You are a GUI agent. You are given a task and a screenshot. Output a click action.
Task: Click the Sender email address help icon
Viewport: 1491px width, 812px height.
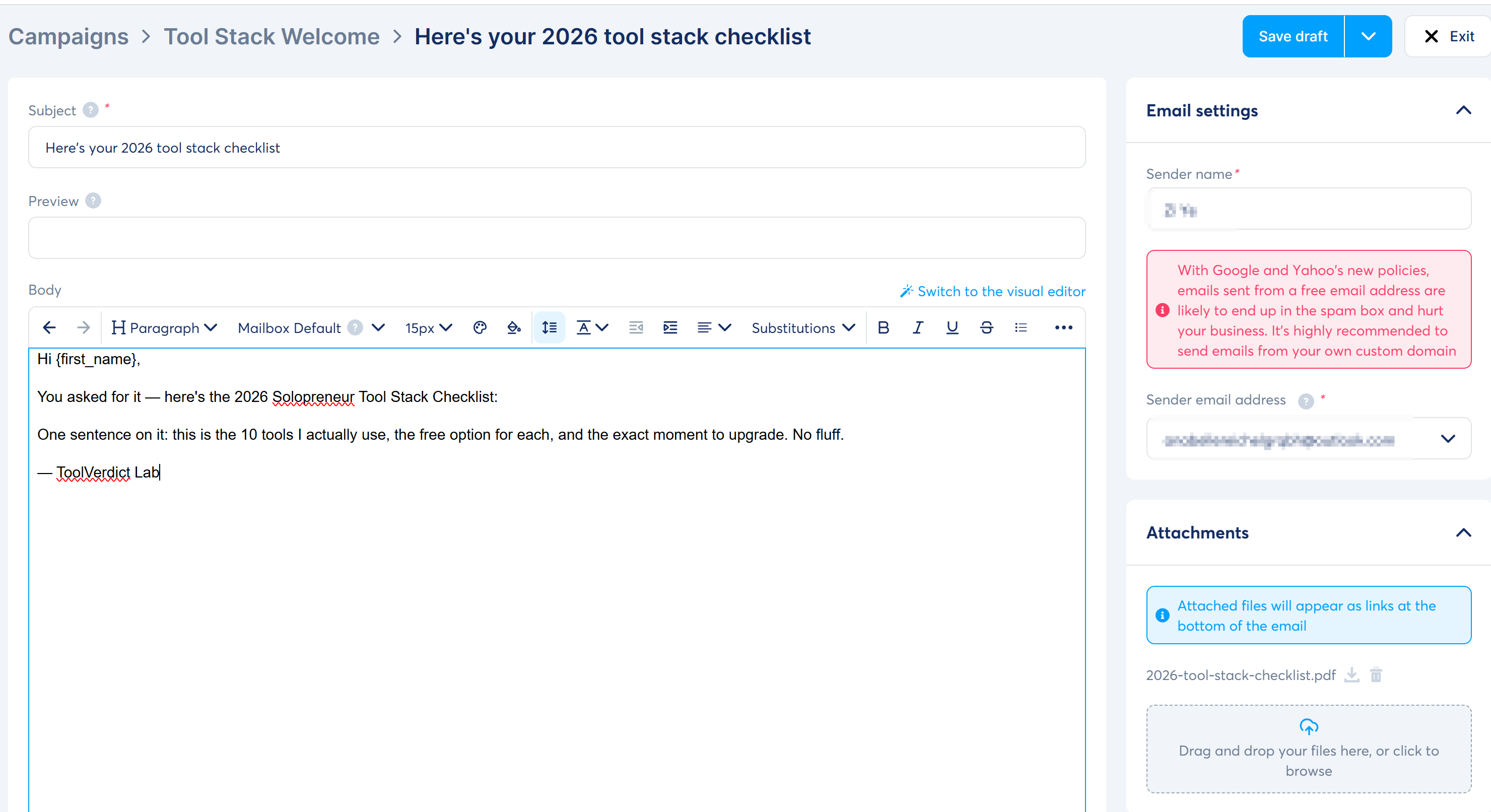(1306, 400)
